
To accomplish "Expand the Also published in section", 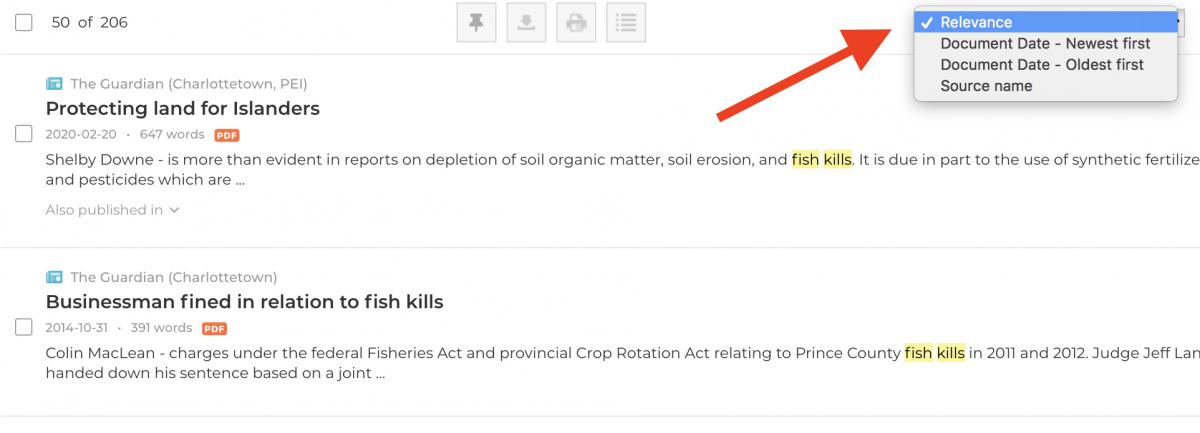I will click(112, 210).
